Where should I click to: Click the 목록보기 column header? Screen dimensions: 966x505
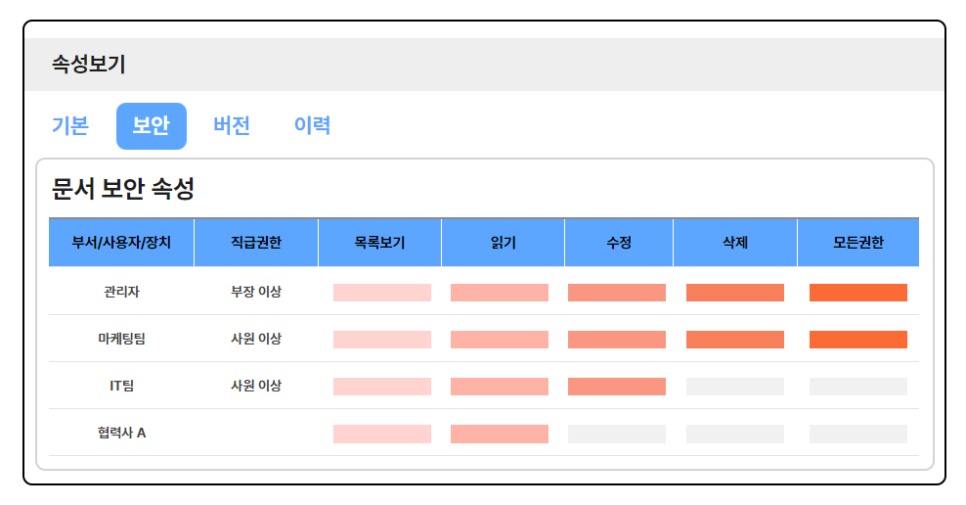pos(380,243)
